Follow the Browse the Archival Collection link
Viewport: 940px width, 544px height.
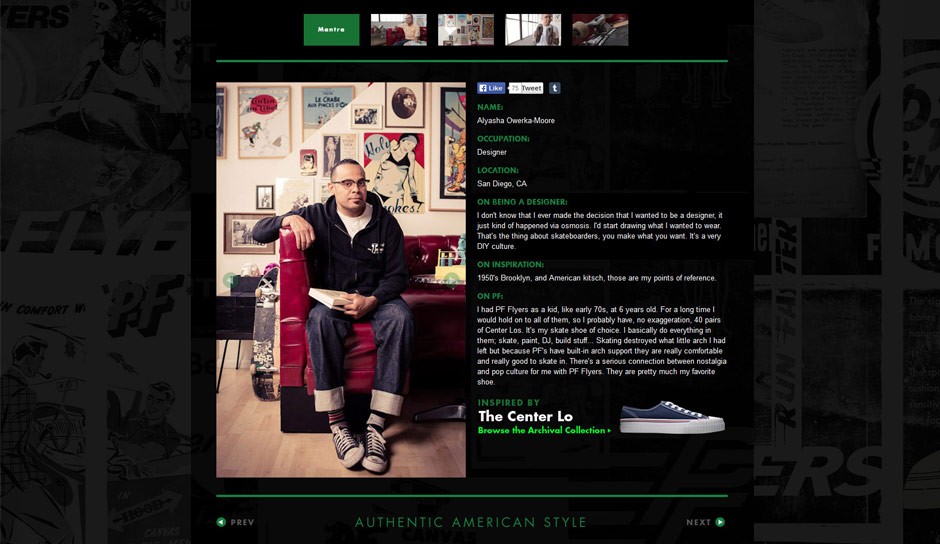(542, 430)
